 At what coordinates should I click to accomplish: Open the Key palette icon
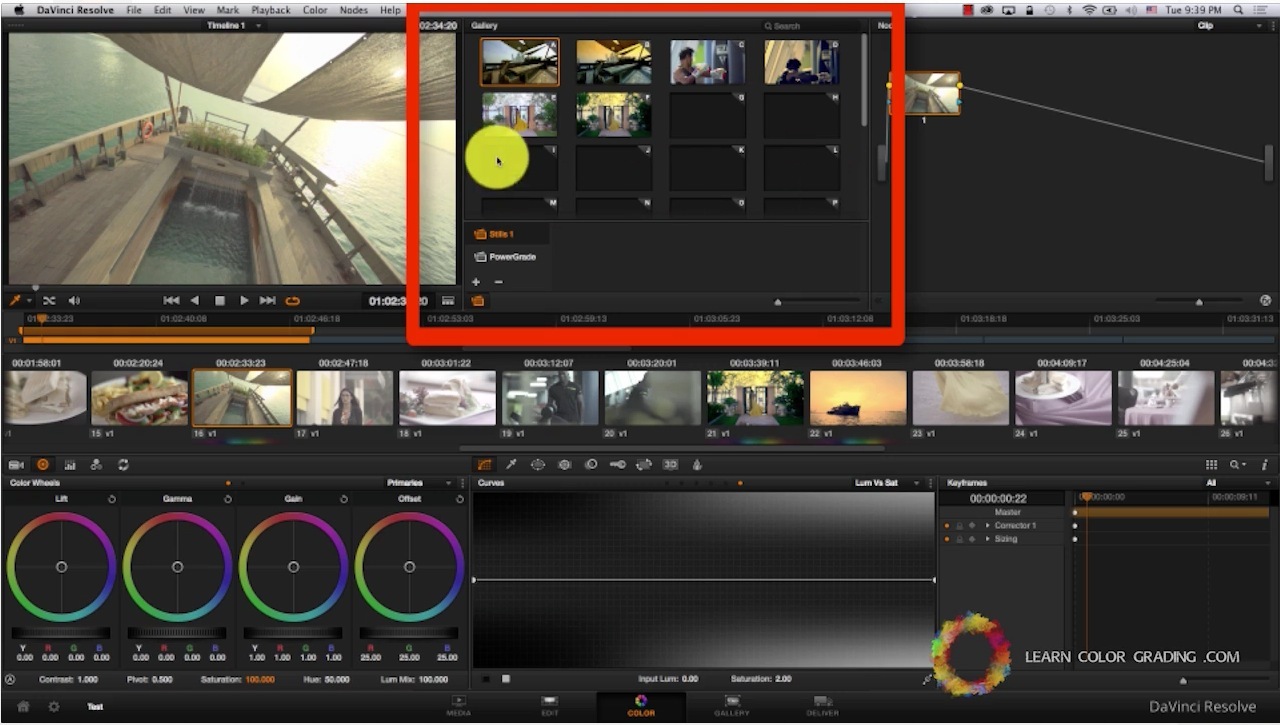point(618,465)
